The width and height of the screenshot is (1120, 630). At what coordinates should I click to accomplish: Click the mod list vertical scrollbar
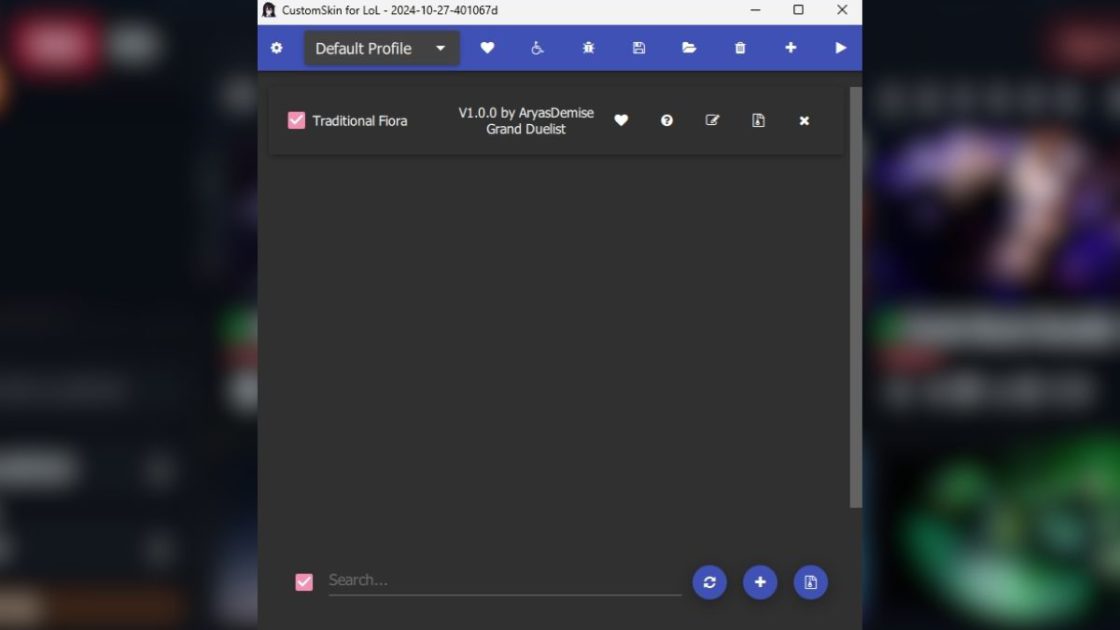[x=856, y=297]
